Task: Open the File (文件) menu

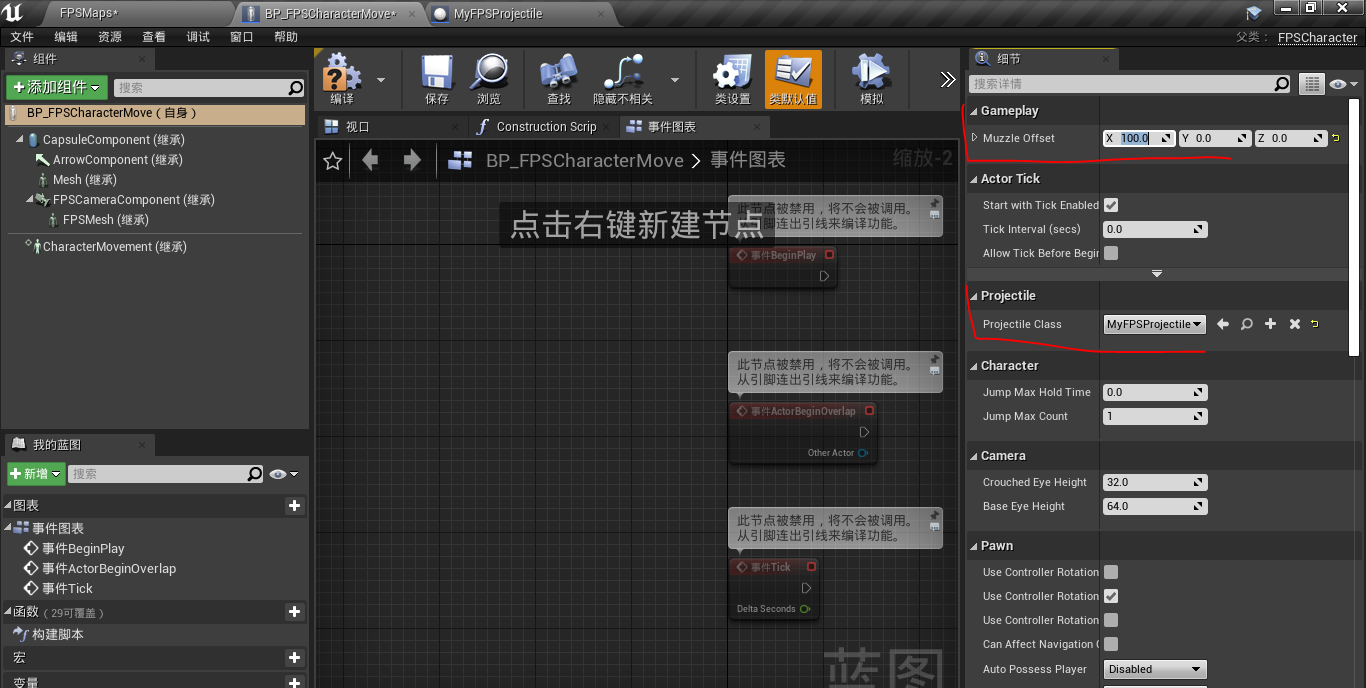Action: (22, 37)
